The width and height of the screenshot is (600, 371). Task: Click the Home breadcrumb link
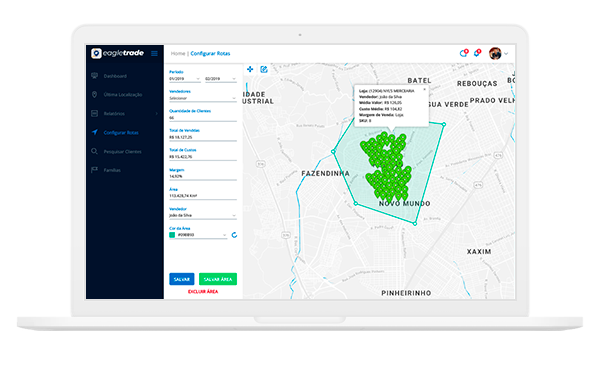[x=178, y=54]
